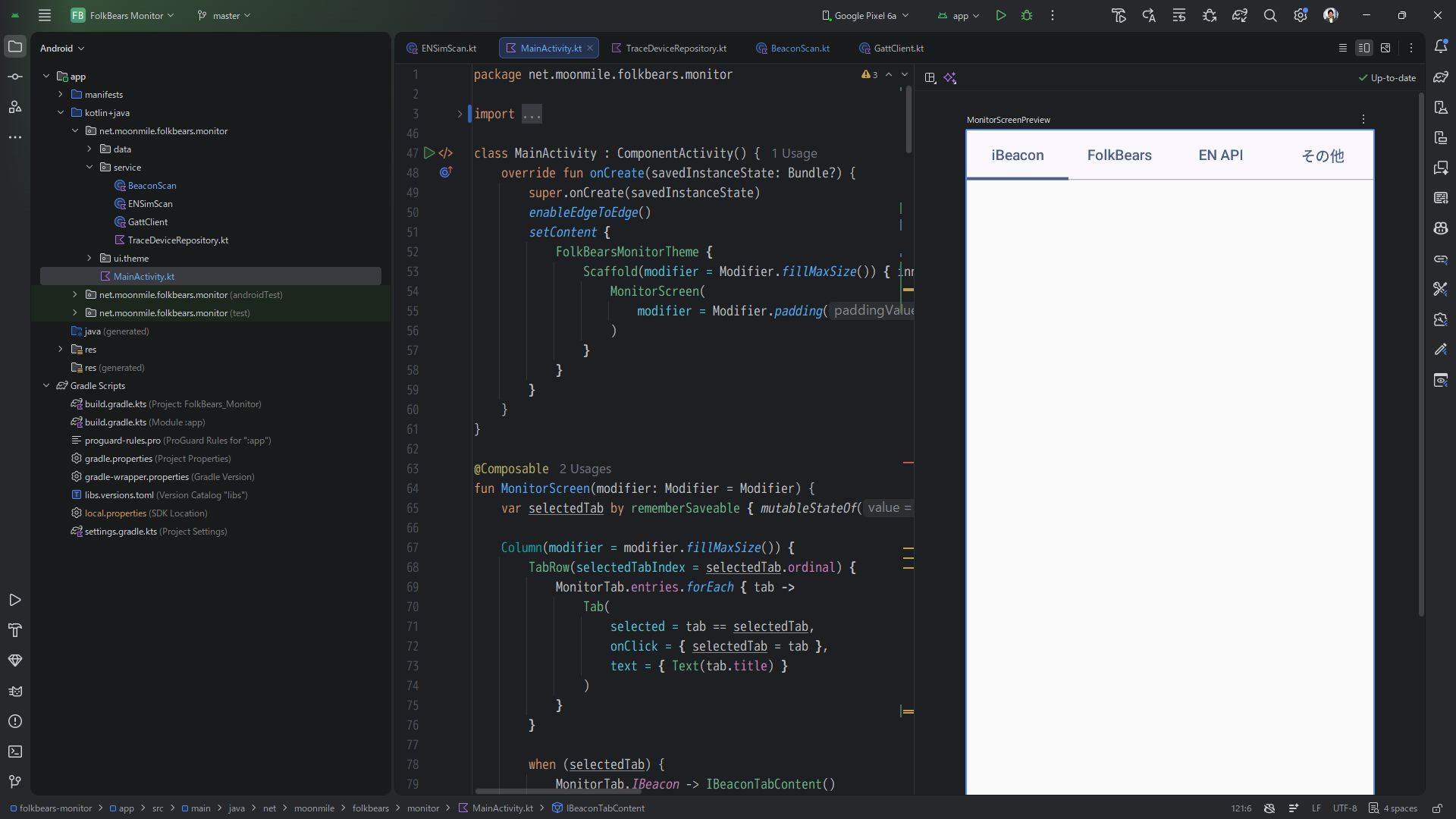
Task: Open the Terminal tool window
Action: click(15, 752)
